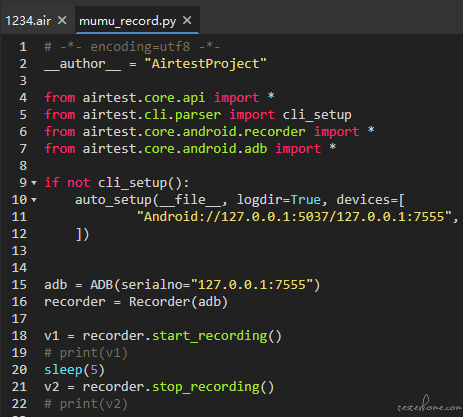This screenshot has height=417, width=463.
Task: Collapse the auto_setup fold at line 10
Action: click(34, 200)
